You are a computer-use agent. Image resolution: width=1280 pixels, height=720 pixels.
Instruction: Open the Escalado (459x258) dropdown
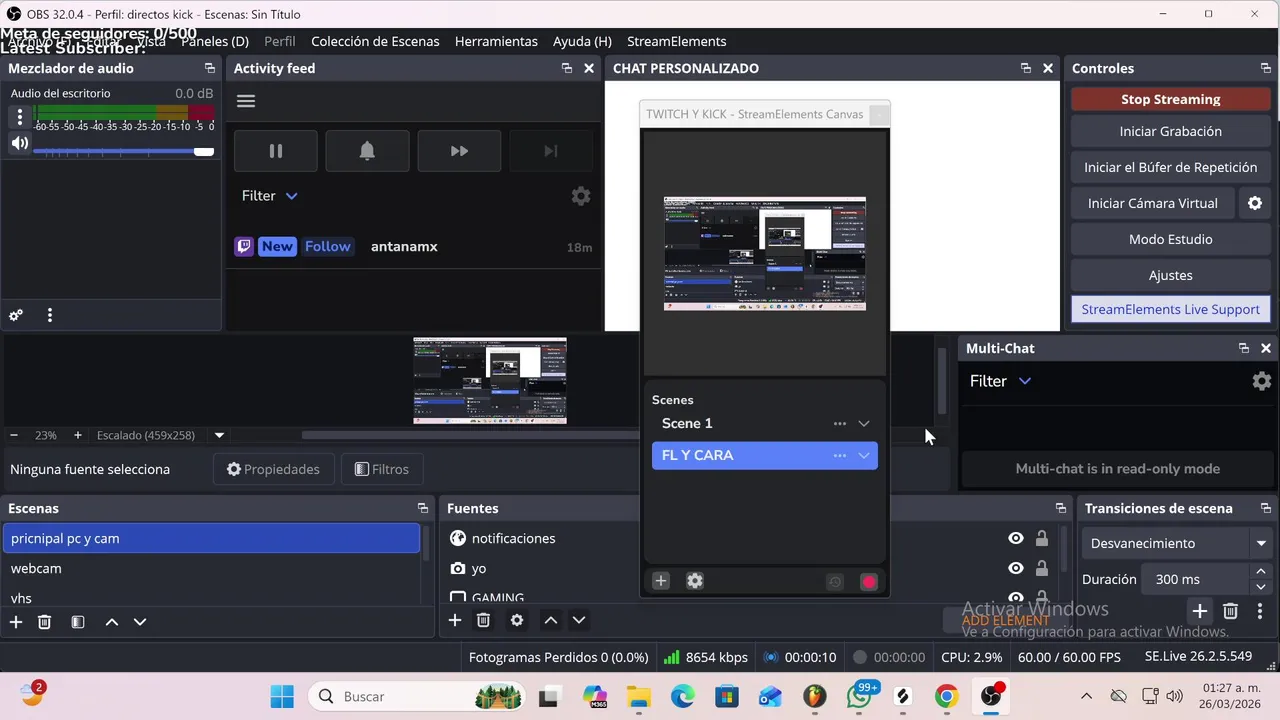click(219, 435)
